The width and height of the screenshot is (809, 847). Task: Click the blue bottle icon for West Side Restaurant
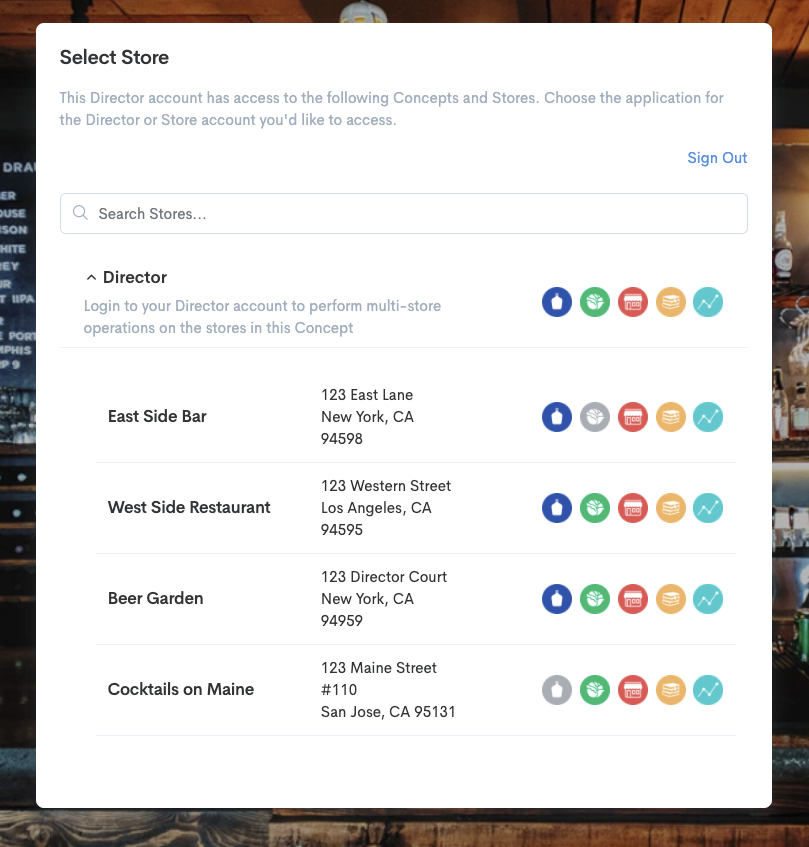tap(557, 508)
